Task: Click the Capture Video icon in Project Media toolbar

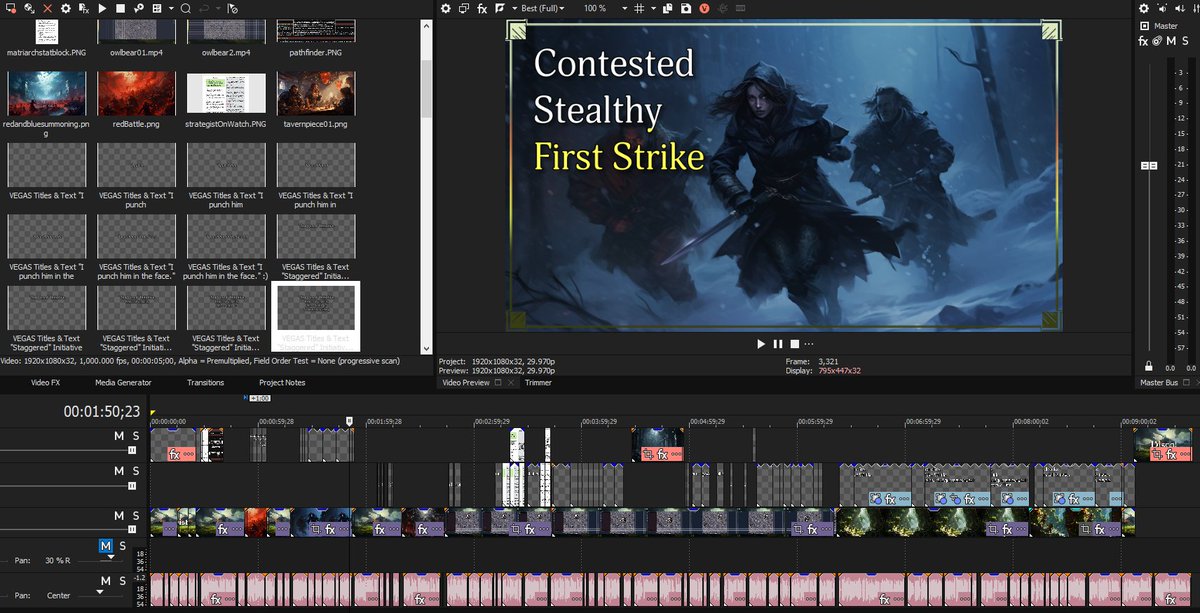Action: click(29, 8)
